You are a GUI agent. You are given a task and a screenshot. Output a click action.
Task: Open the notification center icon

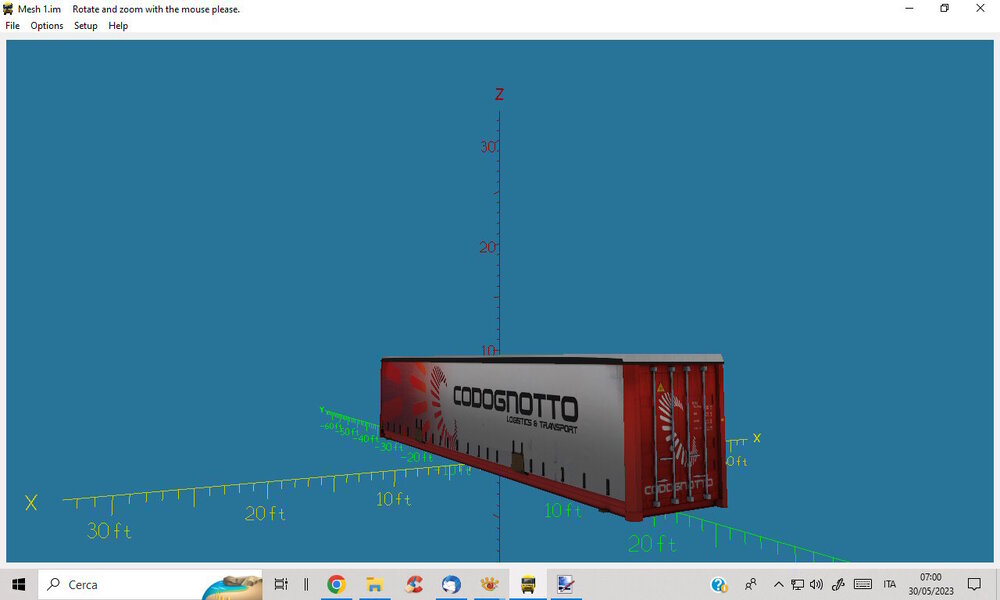[974, 584]
